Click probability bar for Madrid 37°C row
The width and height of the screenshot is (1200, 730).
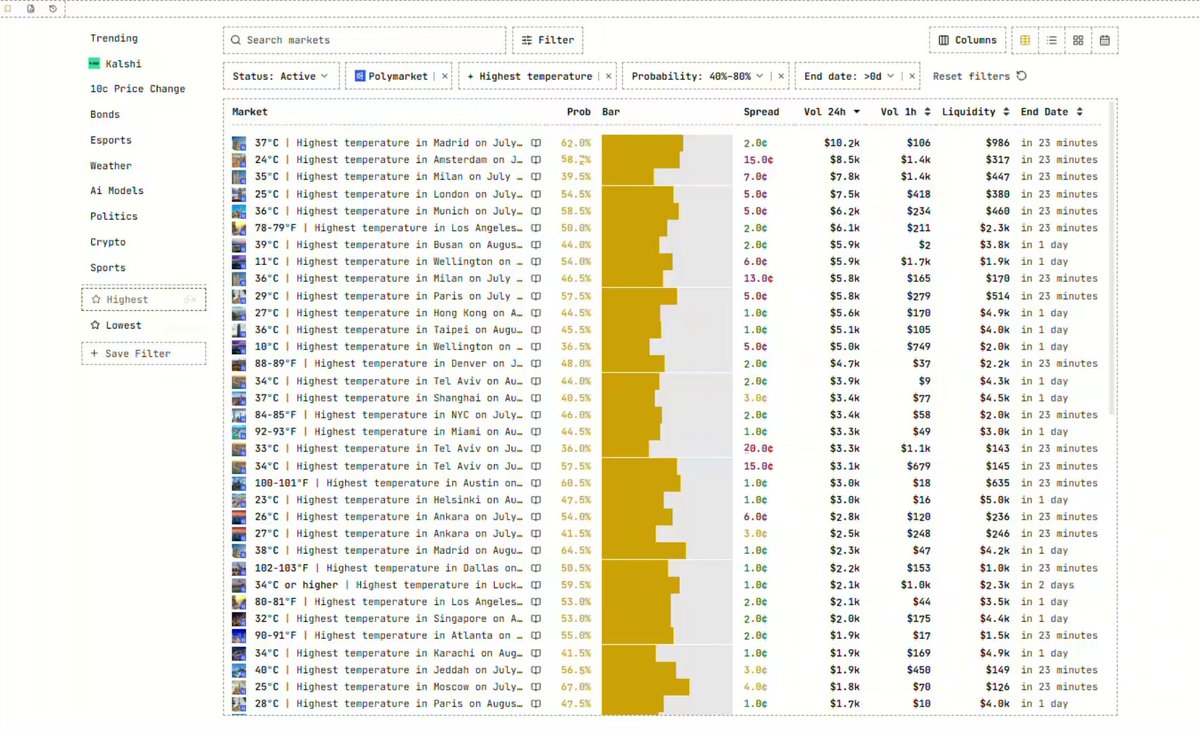(667, 143)
